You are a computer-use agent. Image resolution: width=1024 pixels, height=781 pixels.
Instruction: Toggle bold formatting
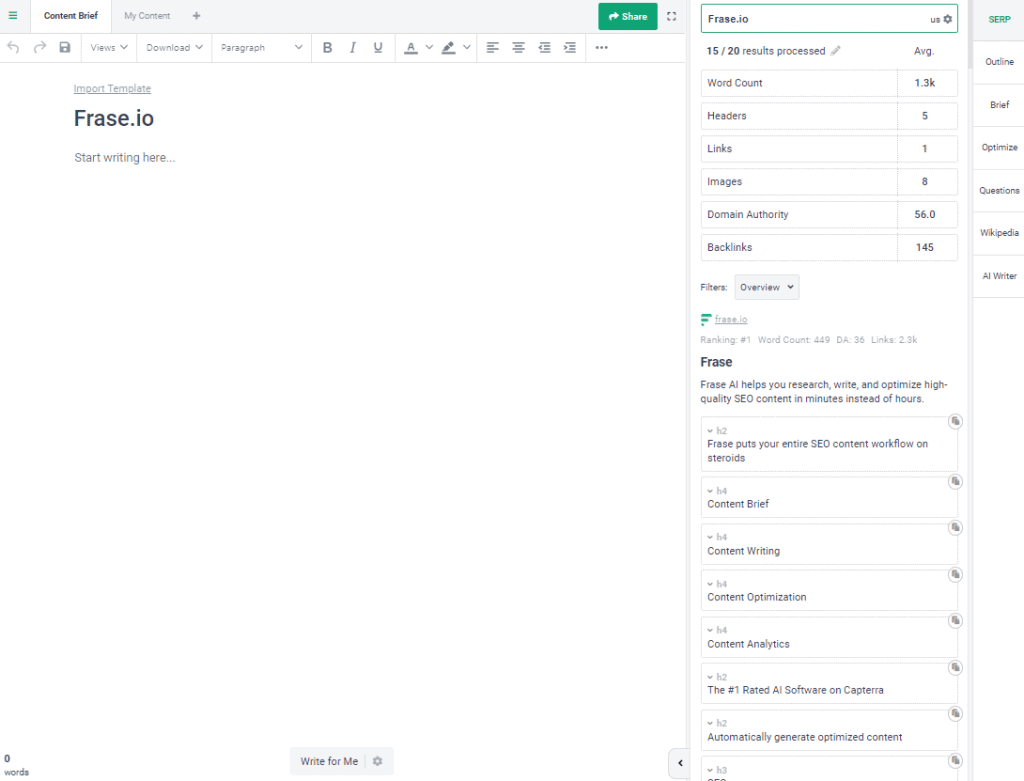tap(328, 47)
